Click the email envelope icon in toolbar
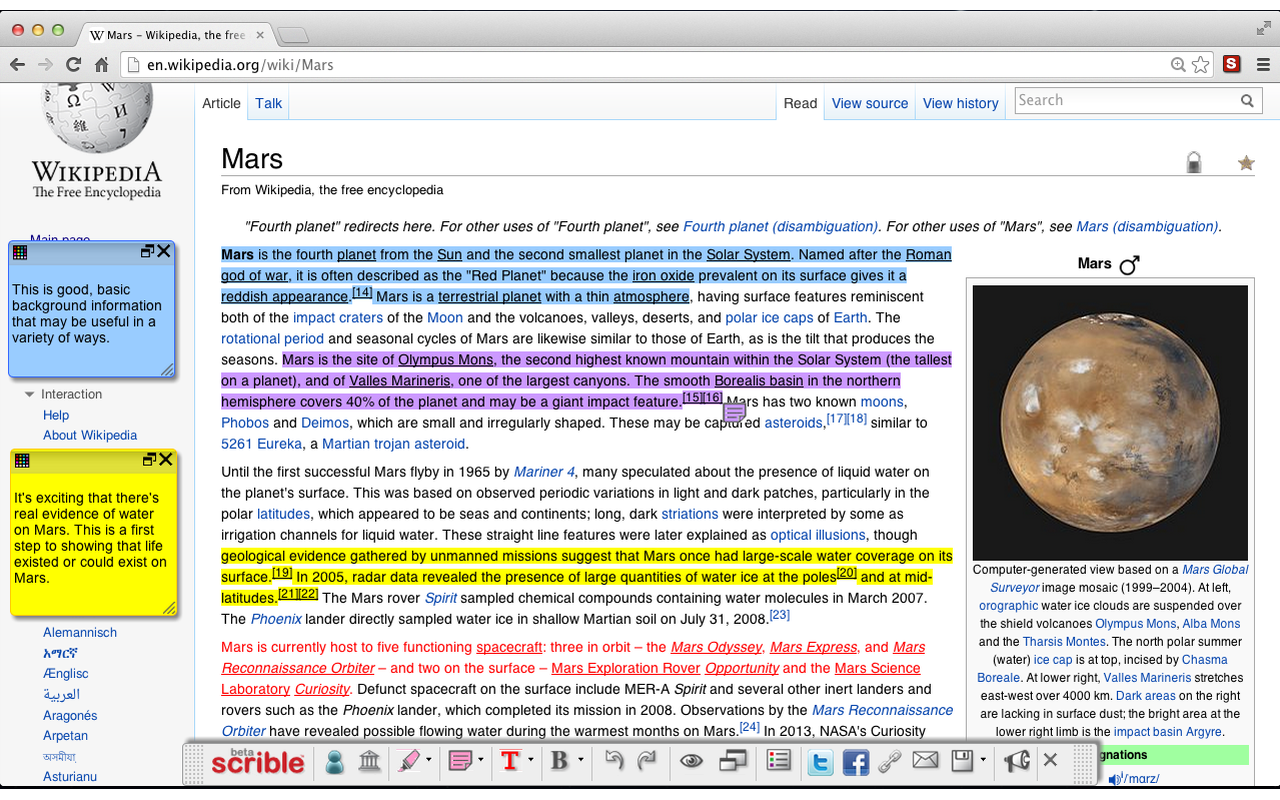The height and width of the screenshot is (800, 1280). click(925, 761)
